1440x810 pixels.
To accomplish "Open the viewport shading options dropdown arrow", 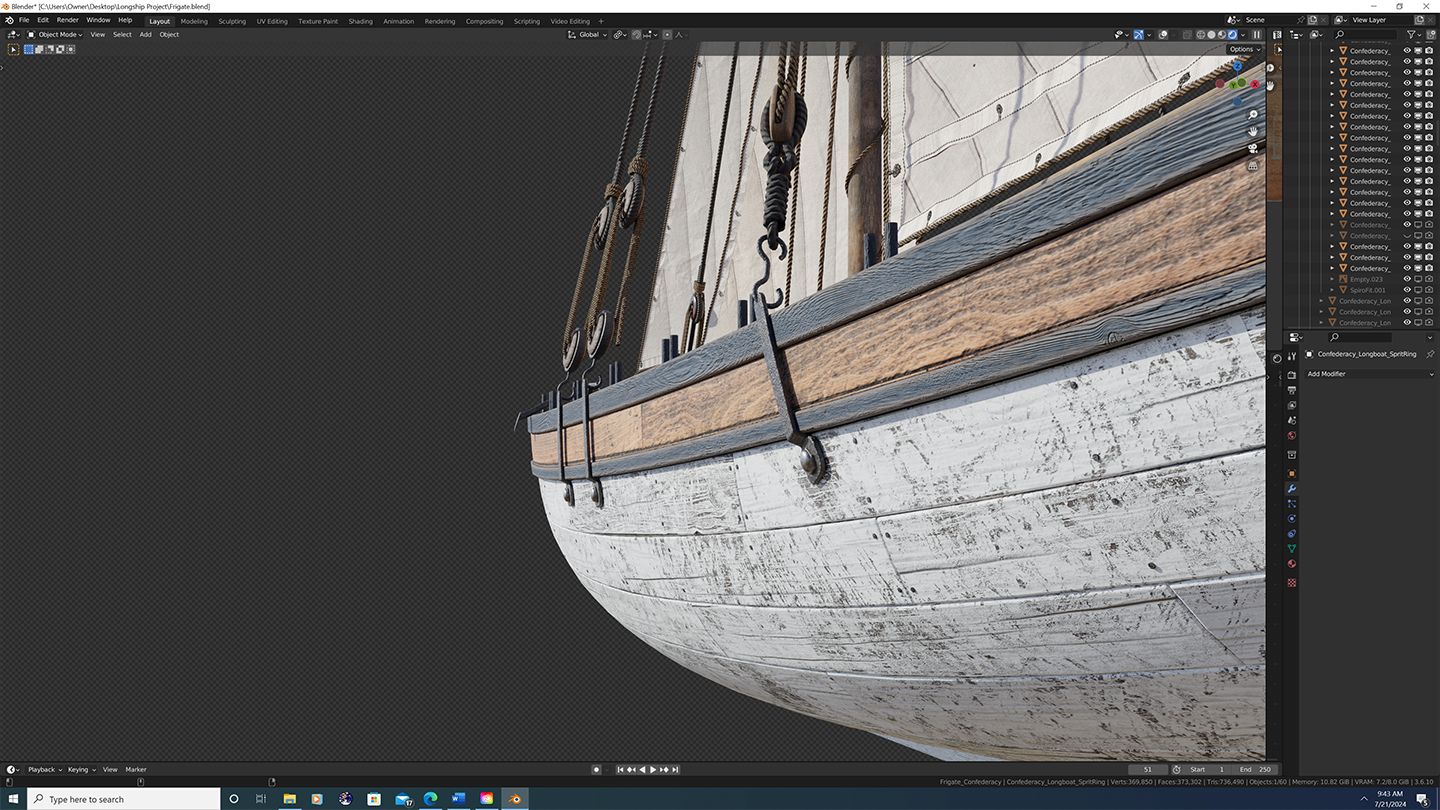I will (1243, 34).
